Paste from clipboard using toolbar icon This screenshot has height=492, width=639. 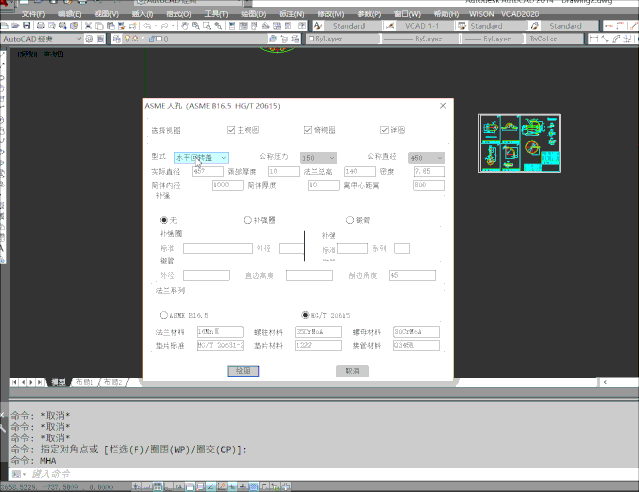click(110, 26)
